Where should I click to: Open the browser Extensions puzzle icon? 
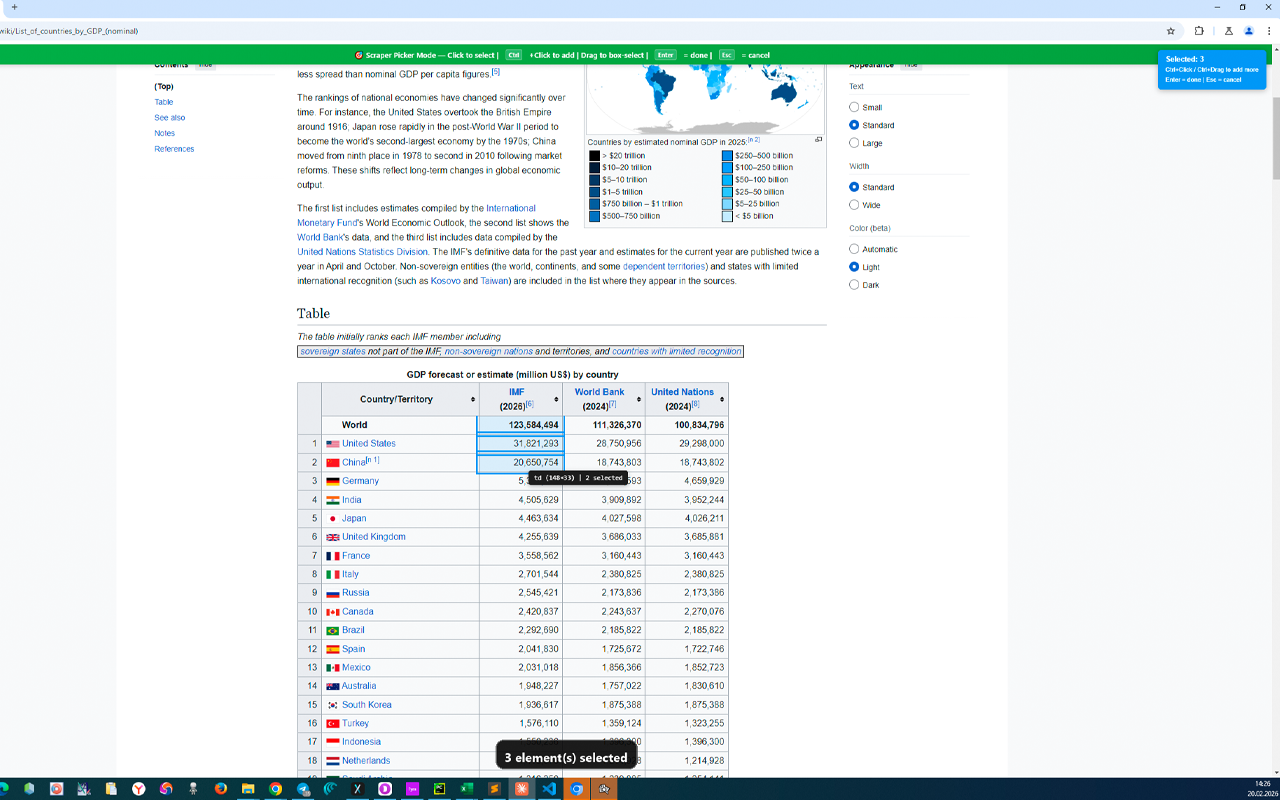(x=1199, y=31)
